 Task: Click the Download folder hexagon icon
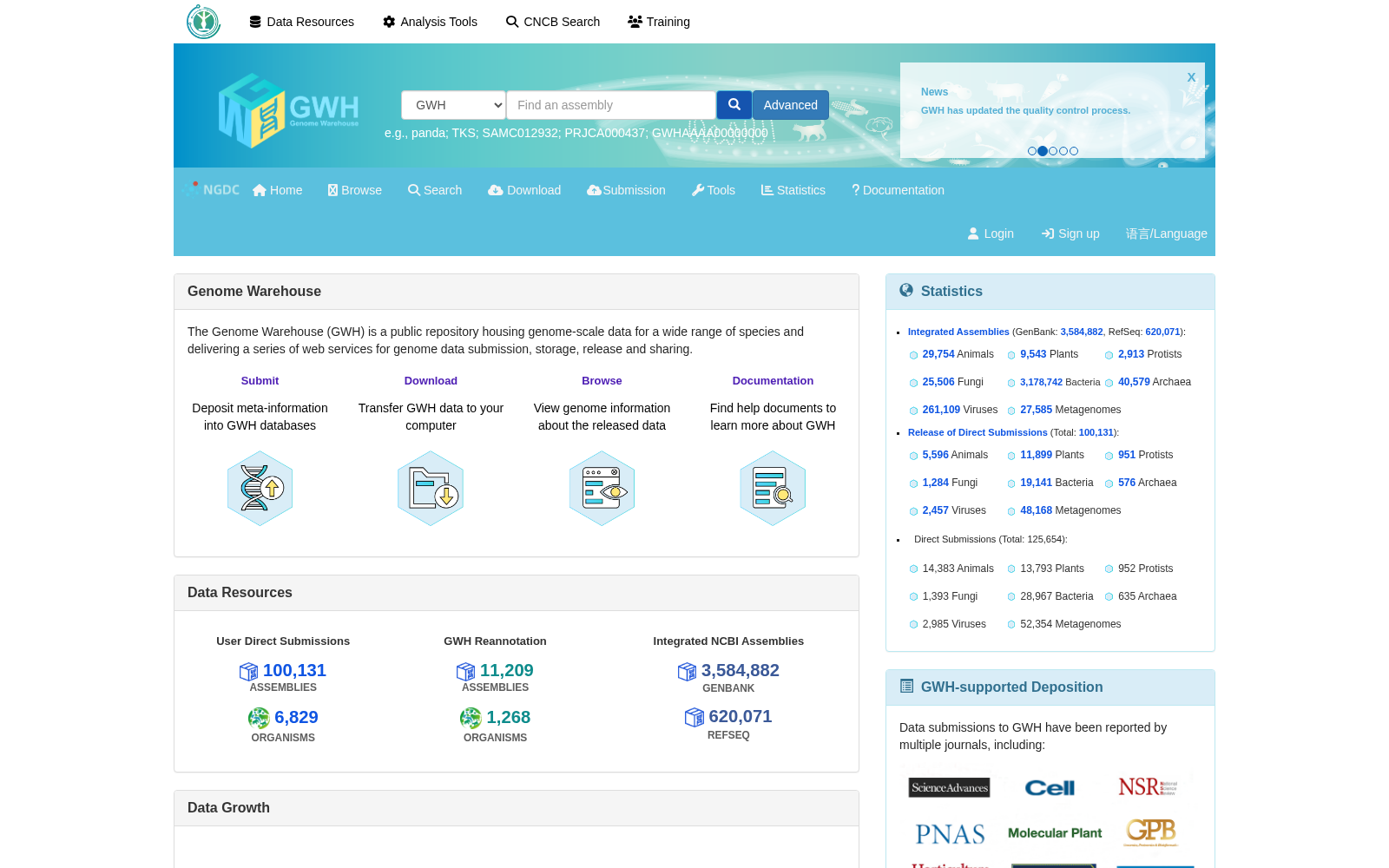(x=431, y=488)
